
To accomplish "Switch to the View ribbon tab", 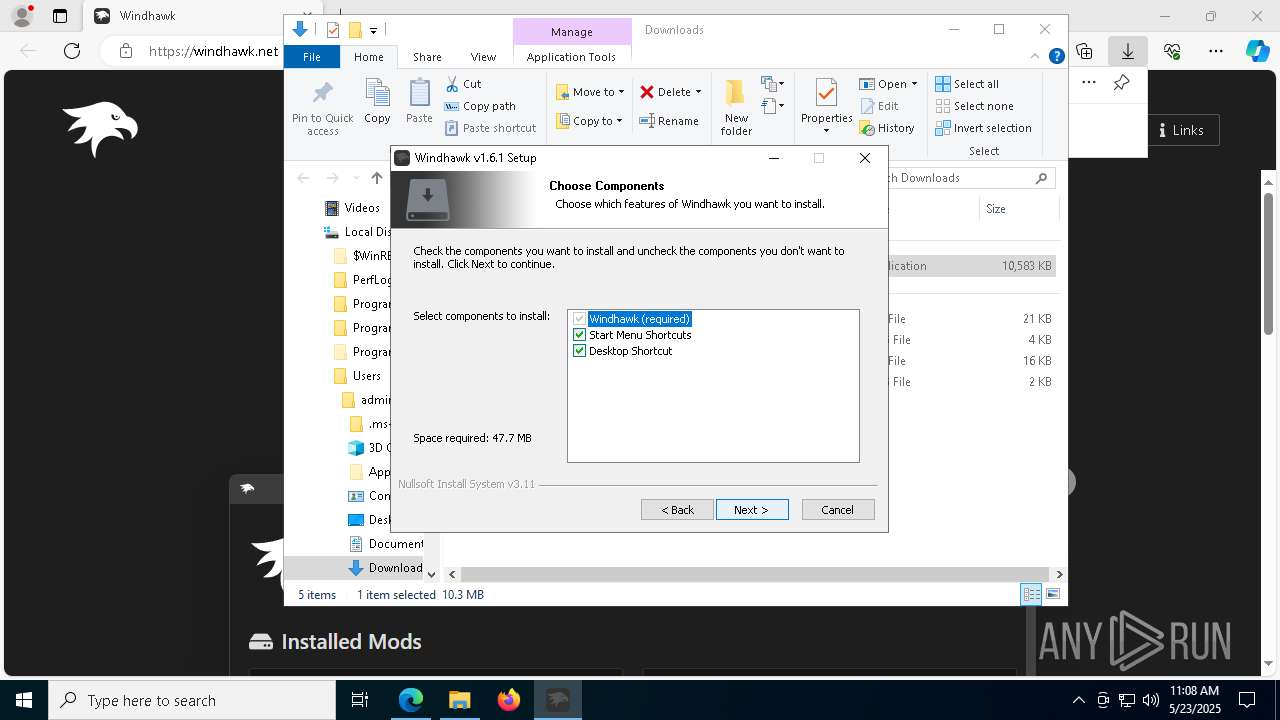I will click(483, 57).
